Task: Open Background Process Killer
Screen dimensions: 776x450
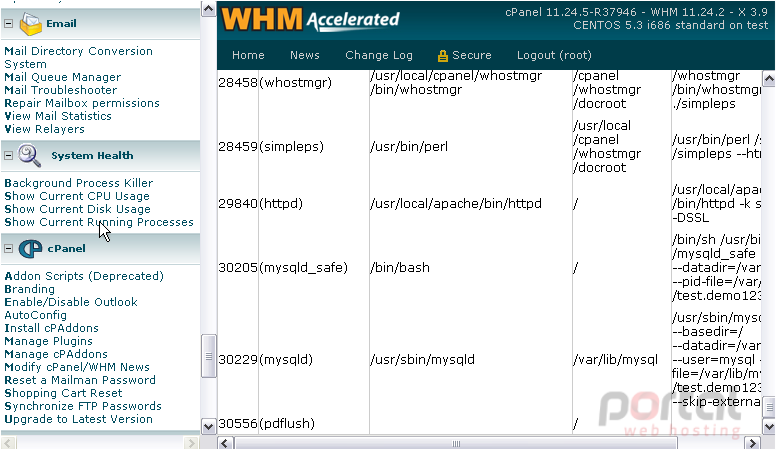Action: click(x=79, y=183)
